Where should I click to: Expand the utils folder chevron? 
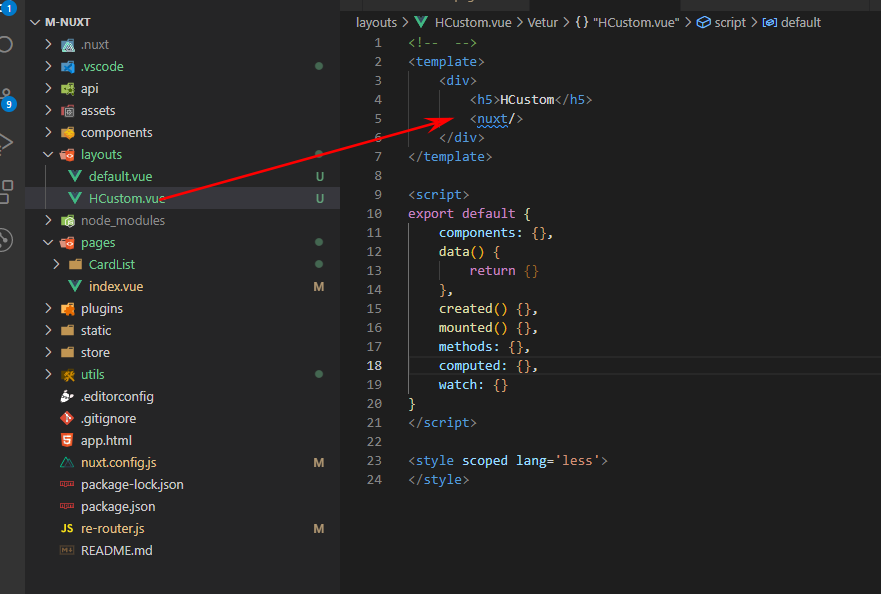(x=48, y=374)
